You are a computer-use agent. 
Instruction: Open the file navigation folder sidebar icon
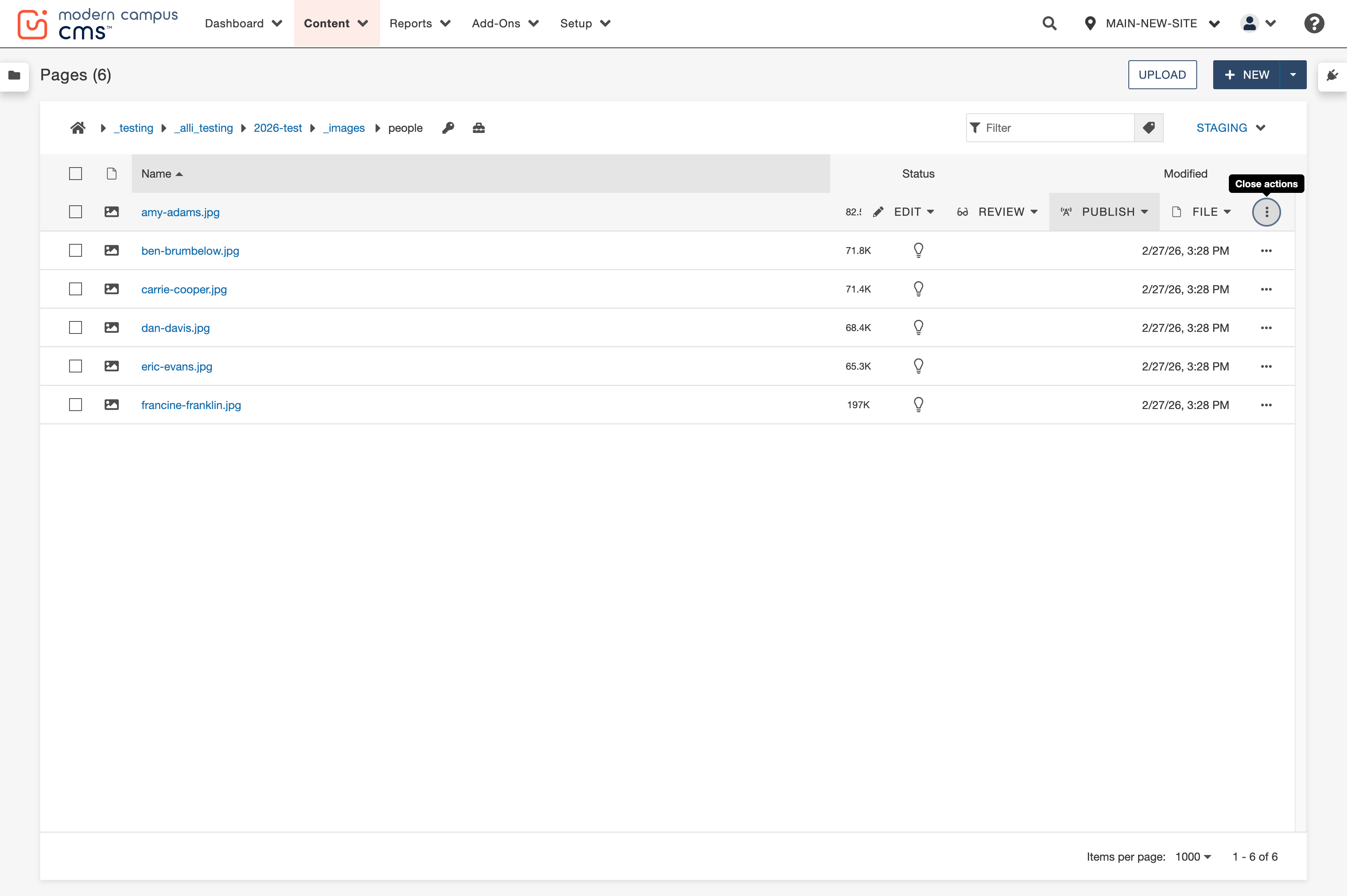[14, 76]
